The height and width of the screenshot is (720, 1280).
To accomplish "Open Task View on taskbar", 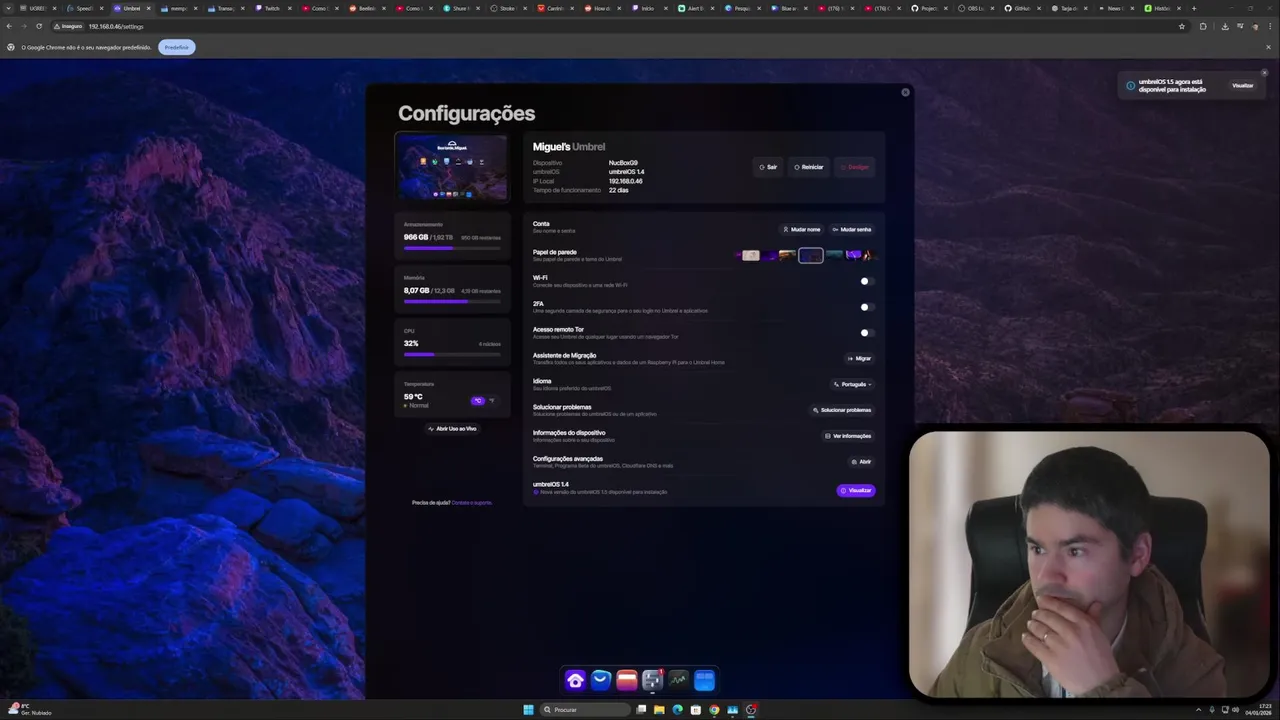I will (x=641, y=710).
